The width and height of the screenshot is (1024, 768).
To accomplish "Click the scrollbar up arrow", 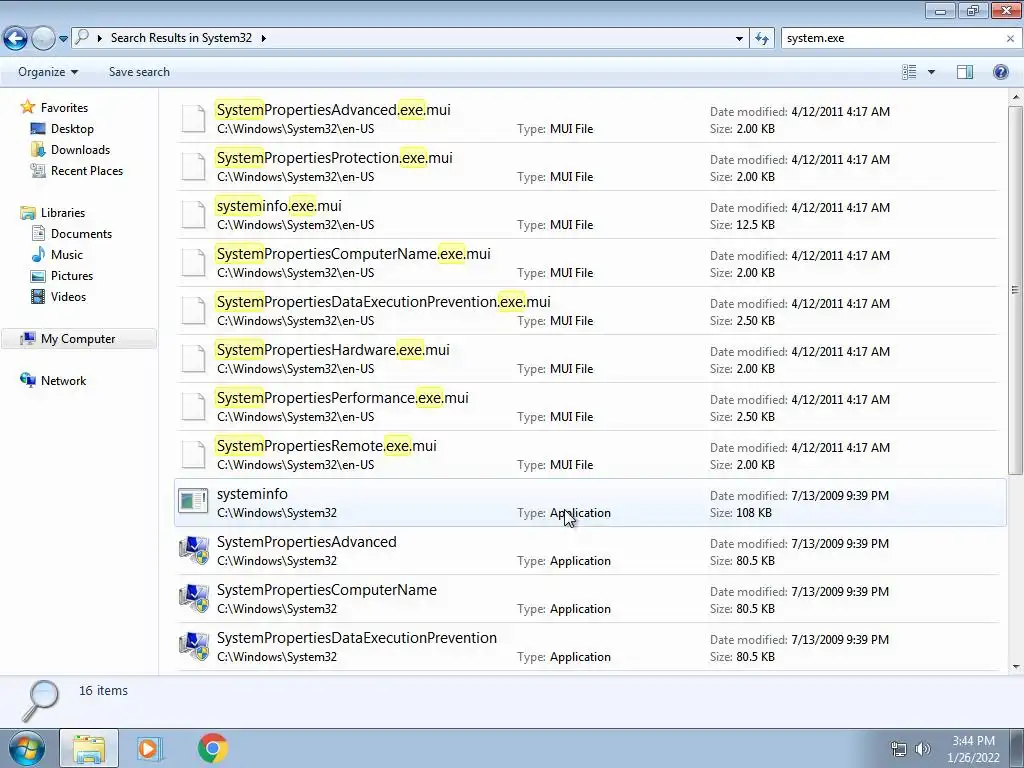I will tap(1015, 97).
